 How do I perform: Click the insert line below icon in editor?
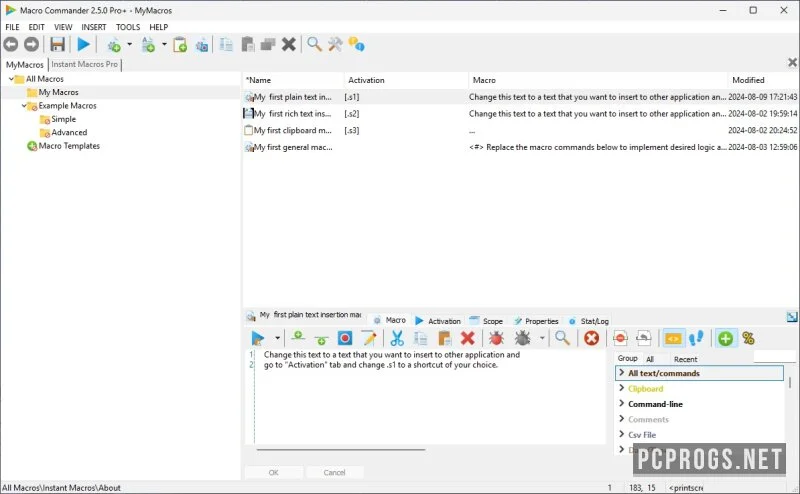tap(321, 339)
